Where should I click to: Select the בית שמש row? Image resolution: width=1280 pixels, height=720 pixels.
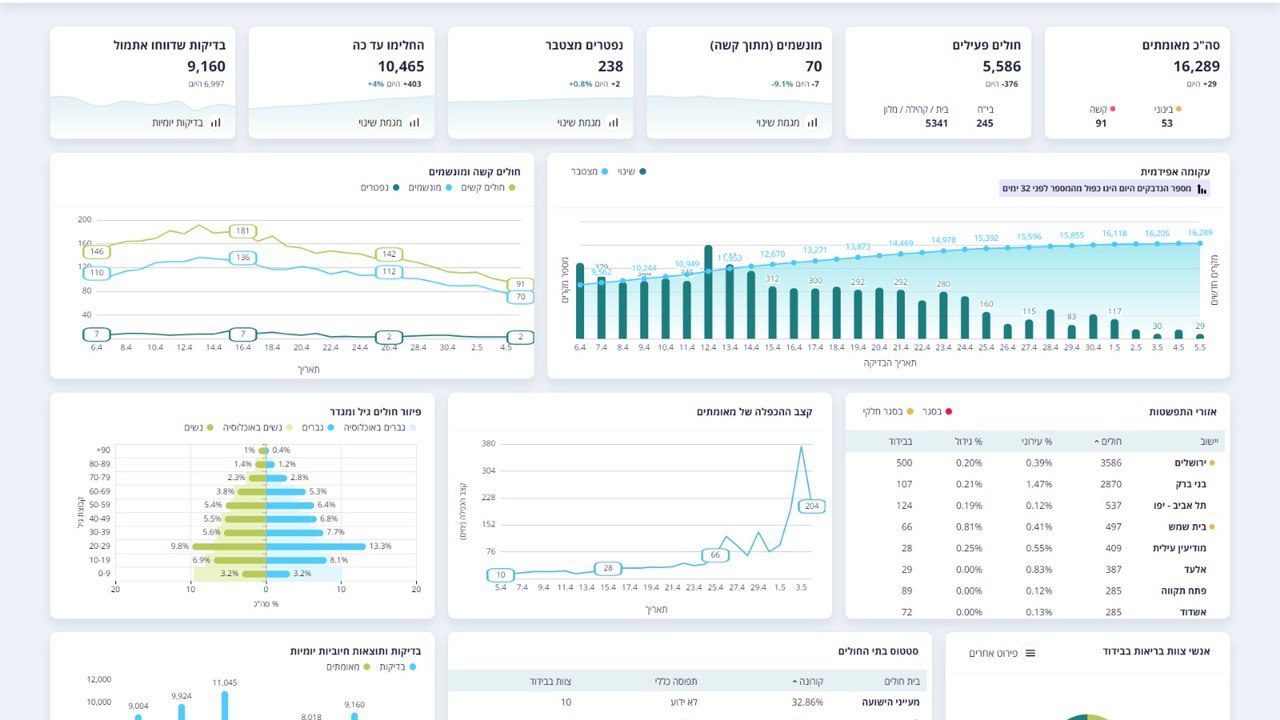1037,527
